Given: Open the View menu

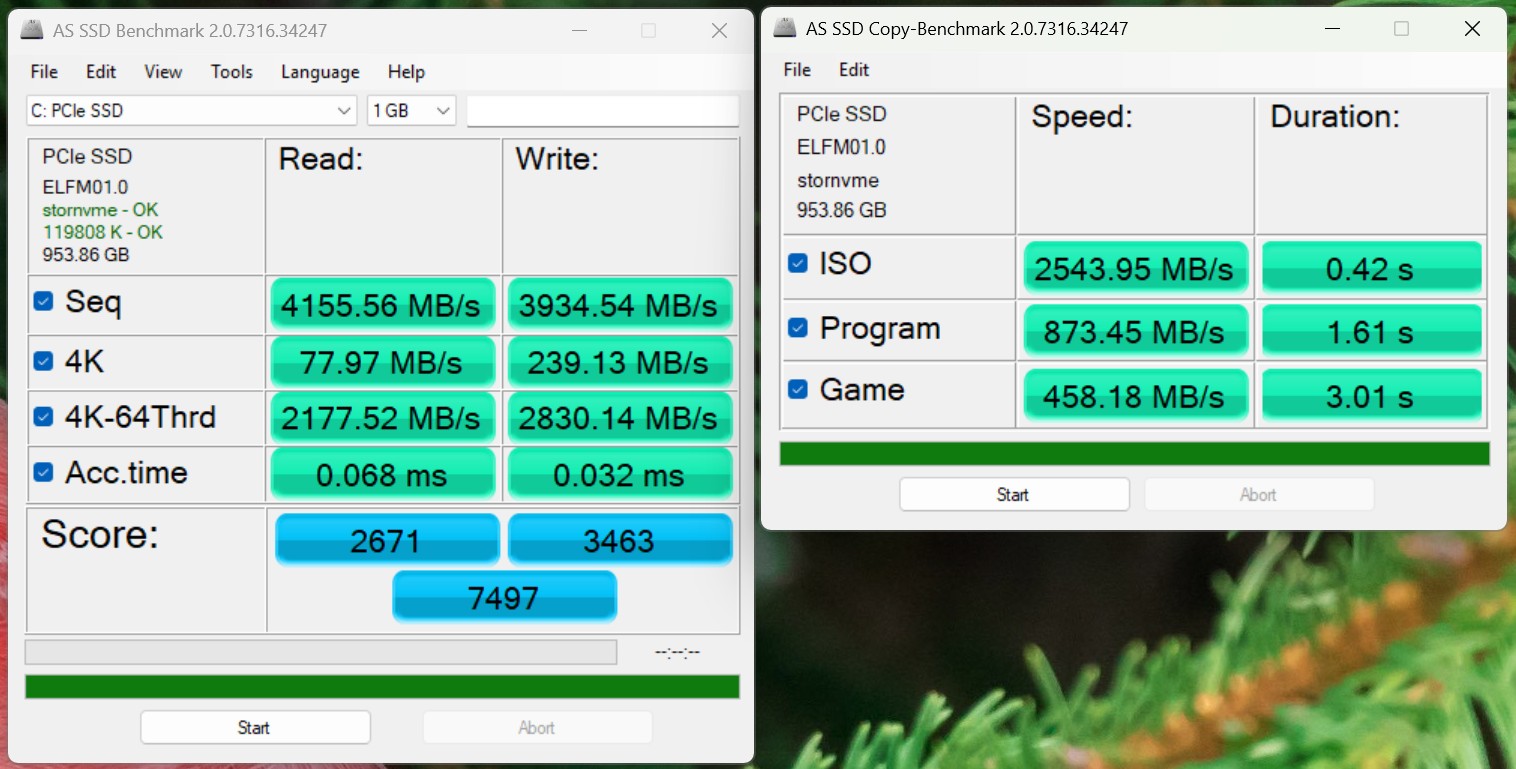Looking at the screenshot, I should click(163, 71).
